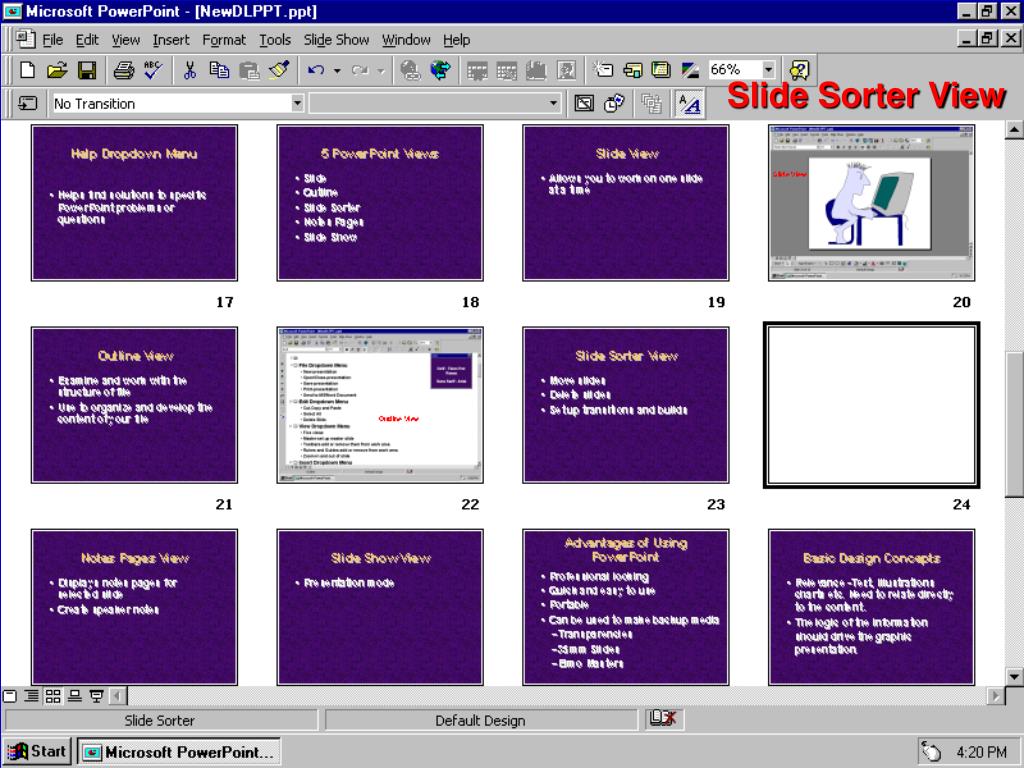Start Slide Show view button
The width and height of the screenshot is (1024, 768).
(97, 696)
